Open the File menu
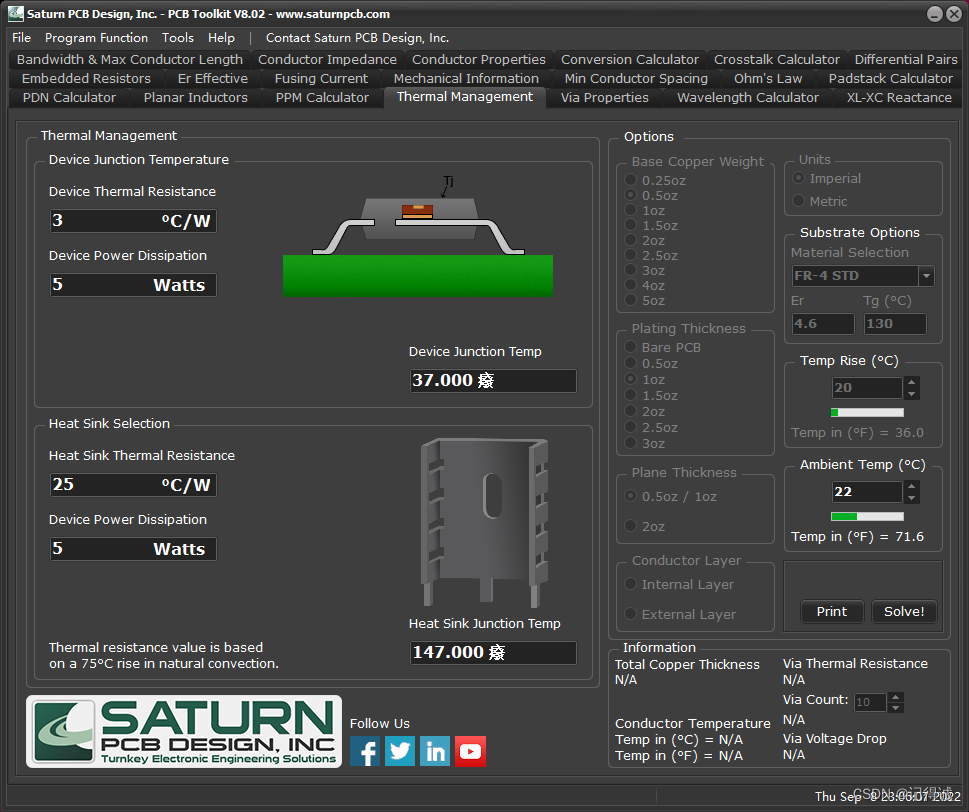Viewport: 969px width, 812px height. [21, 38]
